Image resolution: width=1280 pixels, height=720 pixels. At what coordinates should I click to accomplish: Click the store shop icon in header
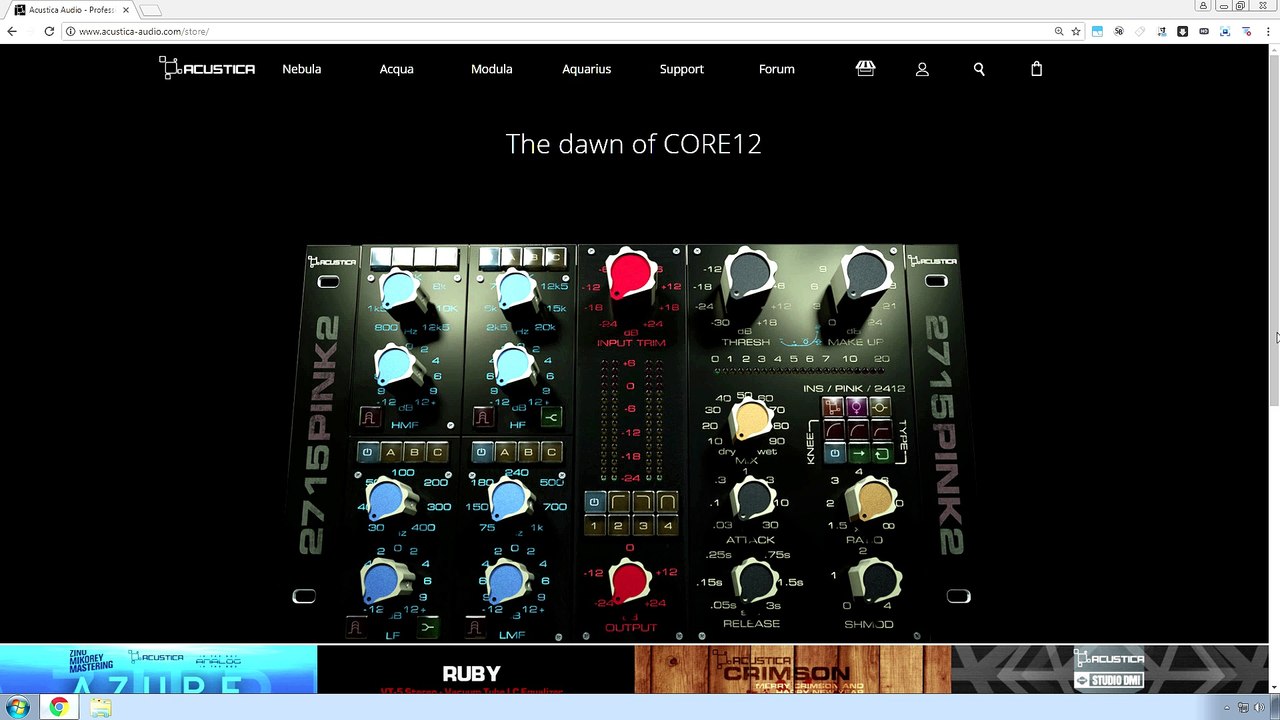pyautogui.click(x=865, y=68)
